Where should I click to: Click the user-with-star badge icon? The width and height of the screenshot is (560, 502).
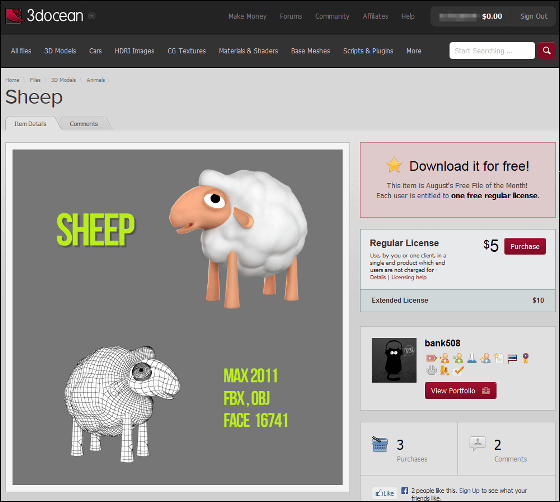[485, 358]
